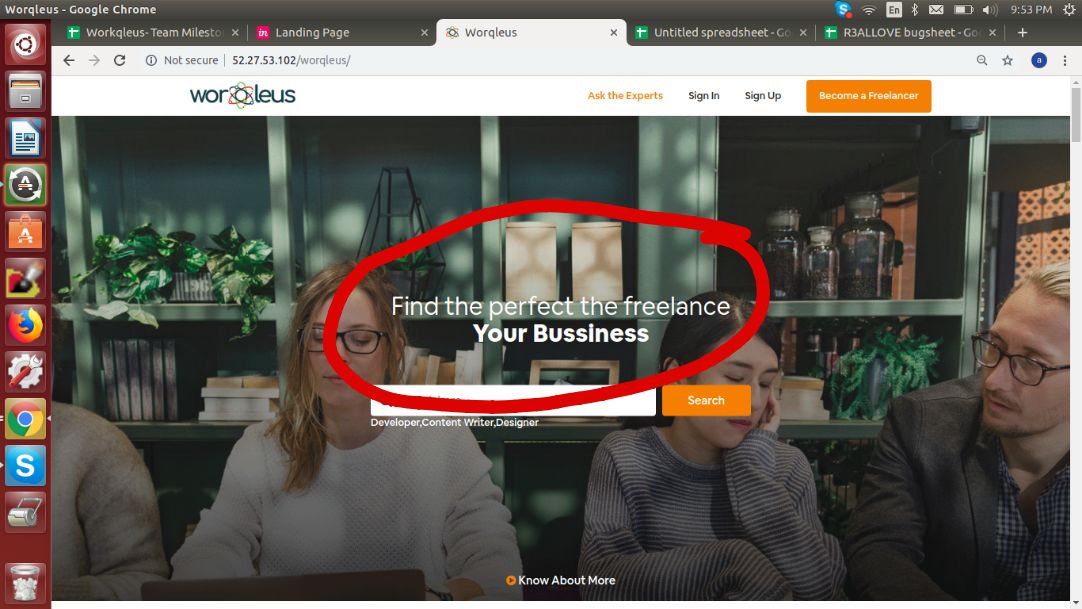Click Become a Freelancer button
Image resolution: width=1082 pixels, height=609 pixels.
[x=868, y=96]
